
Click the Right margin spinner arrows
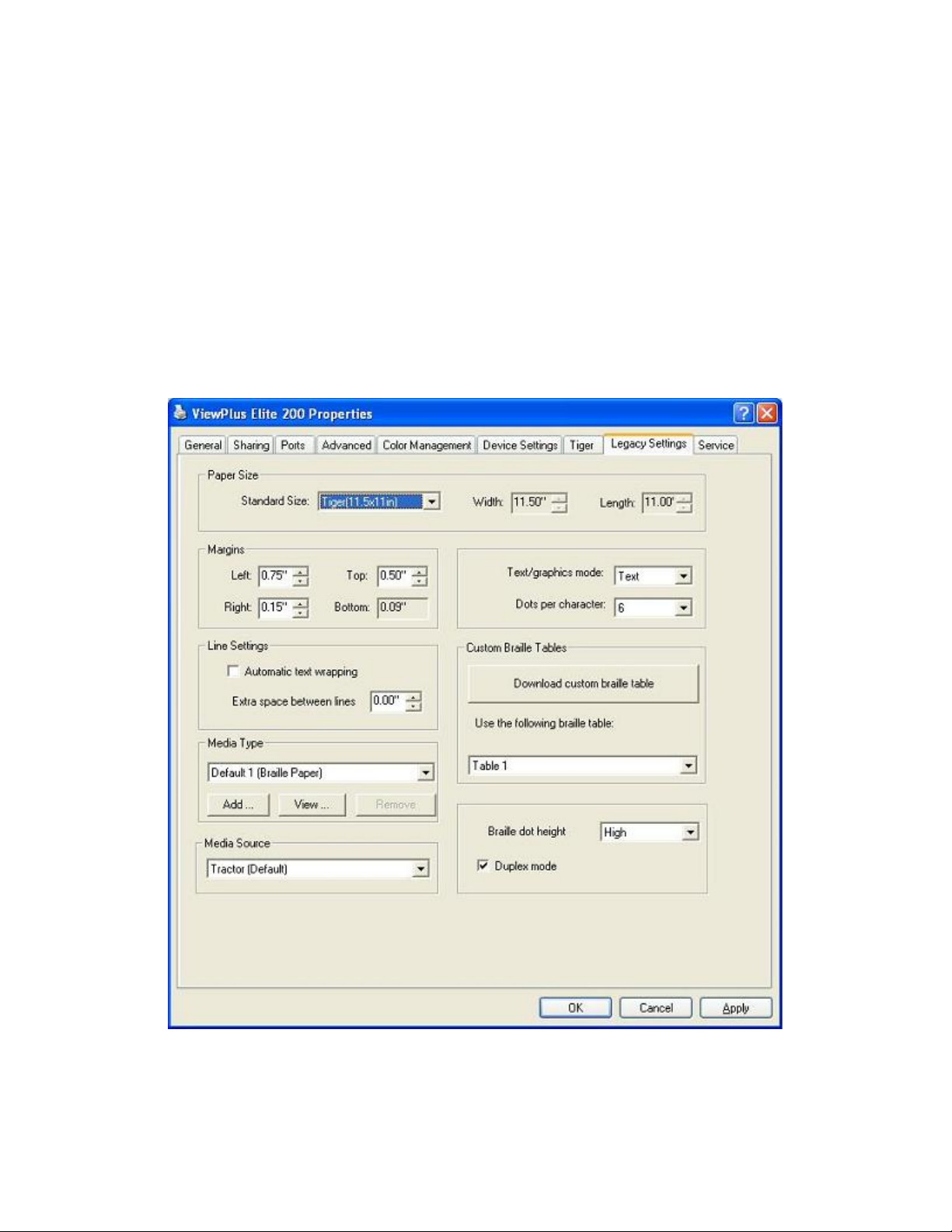tap(301, 609)
